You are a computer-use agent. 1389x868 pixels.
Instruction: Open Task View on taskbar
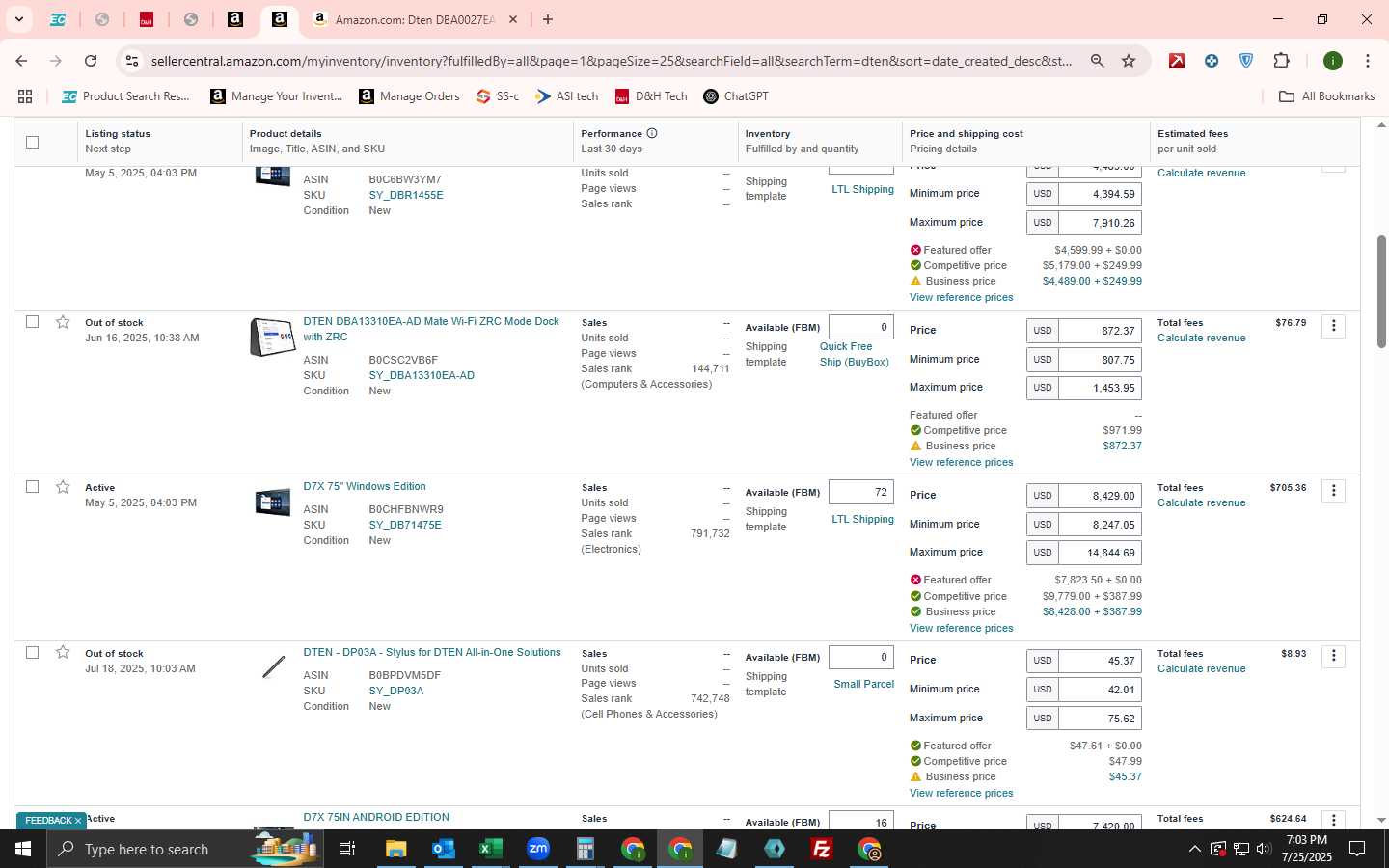click(347, 849)
